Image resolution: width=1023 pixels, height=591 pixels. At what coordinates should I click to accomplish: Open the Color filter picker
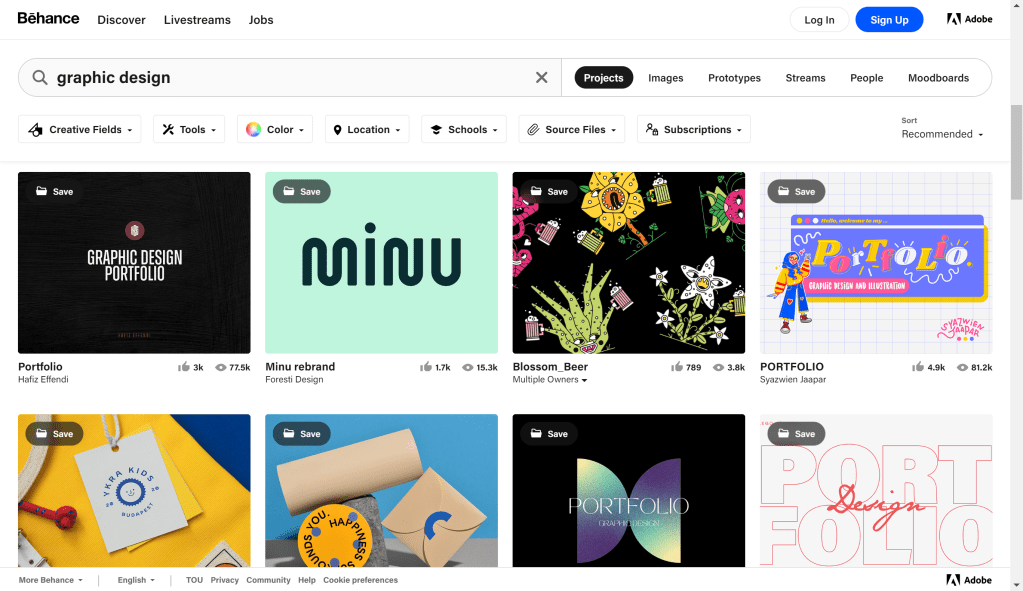coord(274,129)
